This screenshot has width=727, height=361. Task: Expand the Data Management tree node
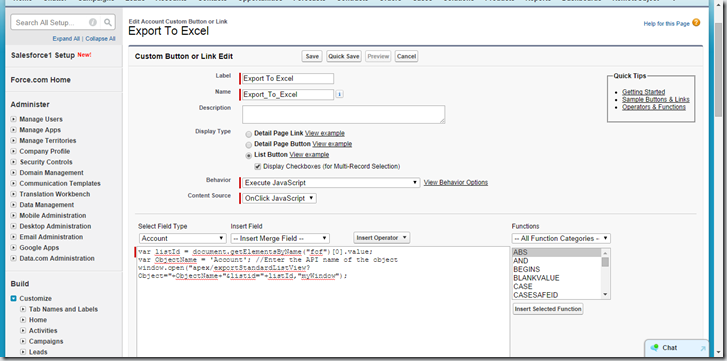click(13, 205)
